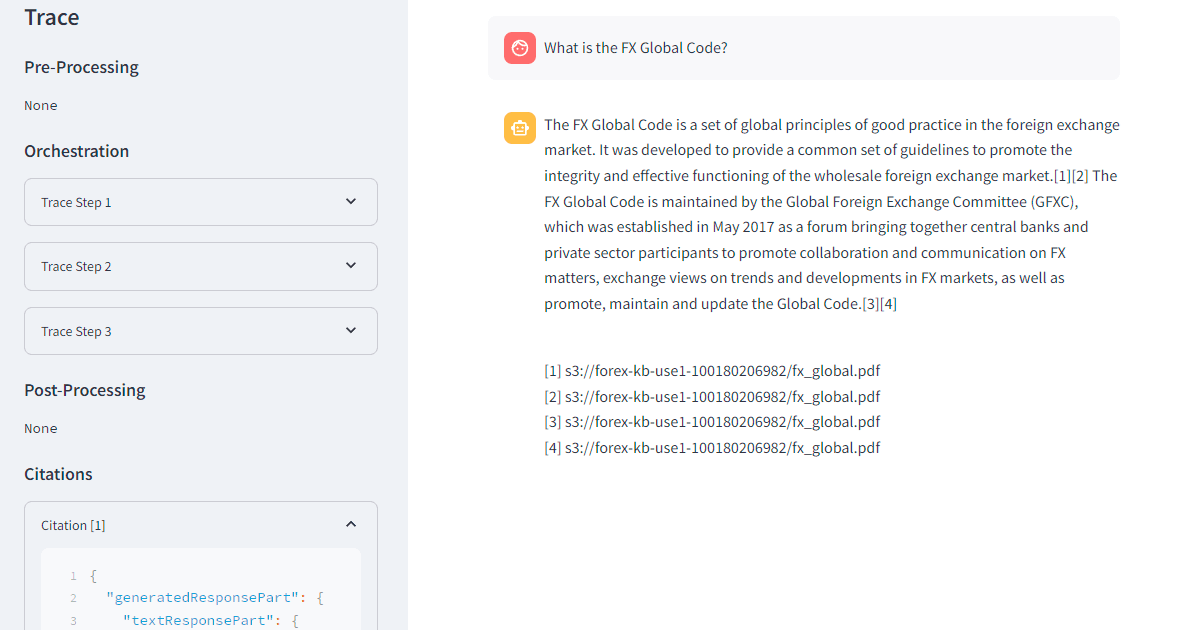Select the first fx_global.pdf source reference
This screenshot has width=1199, height=630.
click(x=712, y=371)
